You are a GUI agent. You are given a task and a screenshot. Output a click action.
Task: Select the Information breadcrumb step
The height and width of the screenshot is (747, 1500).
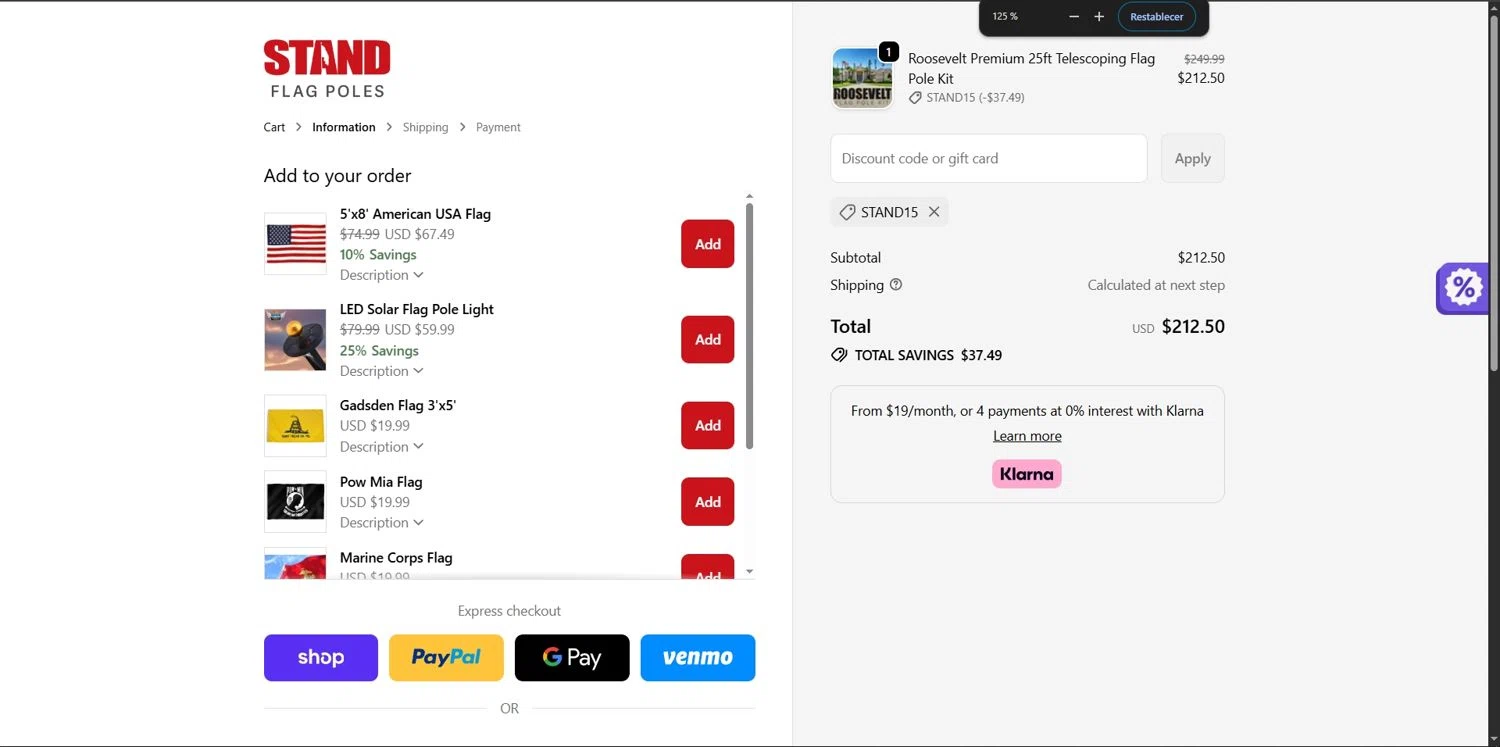click(344, 127)
